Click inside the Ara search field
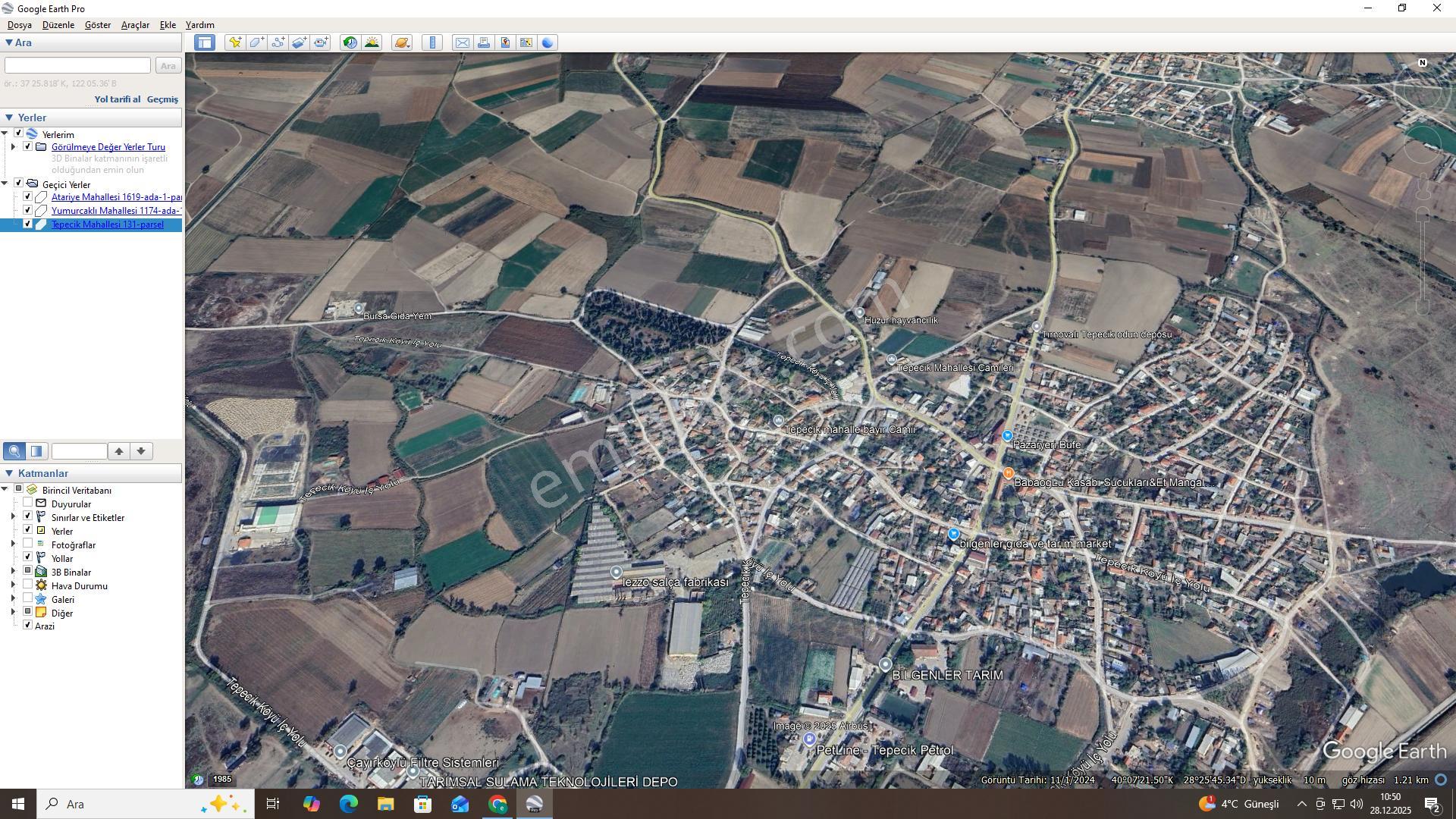The width and height of the screenshot is (1456, 819). pyautogui.click(x=77, y=66)
